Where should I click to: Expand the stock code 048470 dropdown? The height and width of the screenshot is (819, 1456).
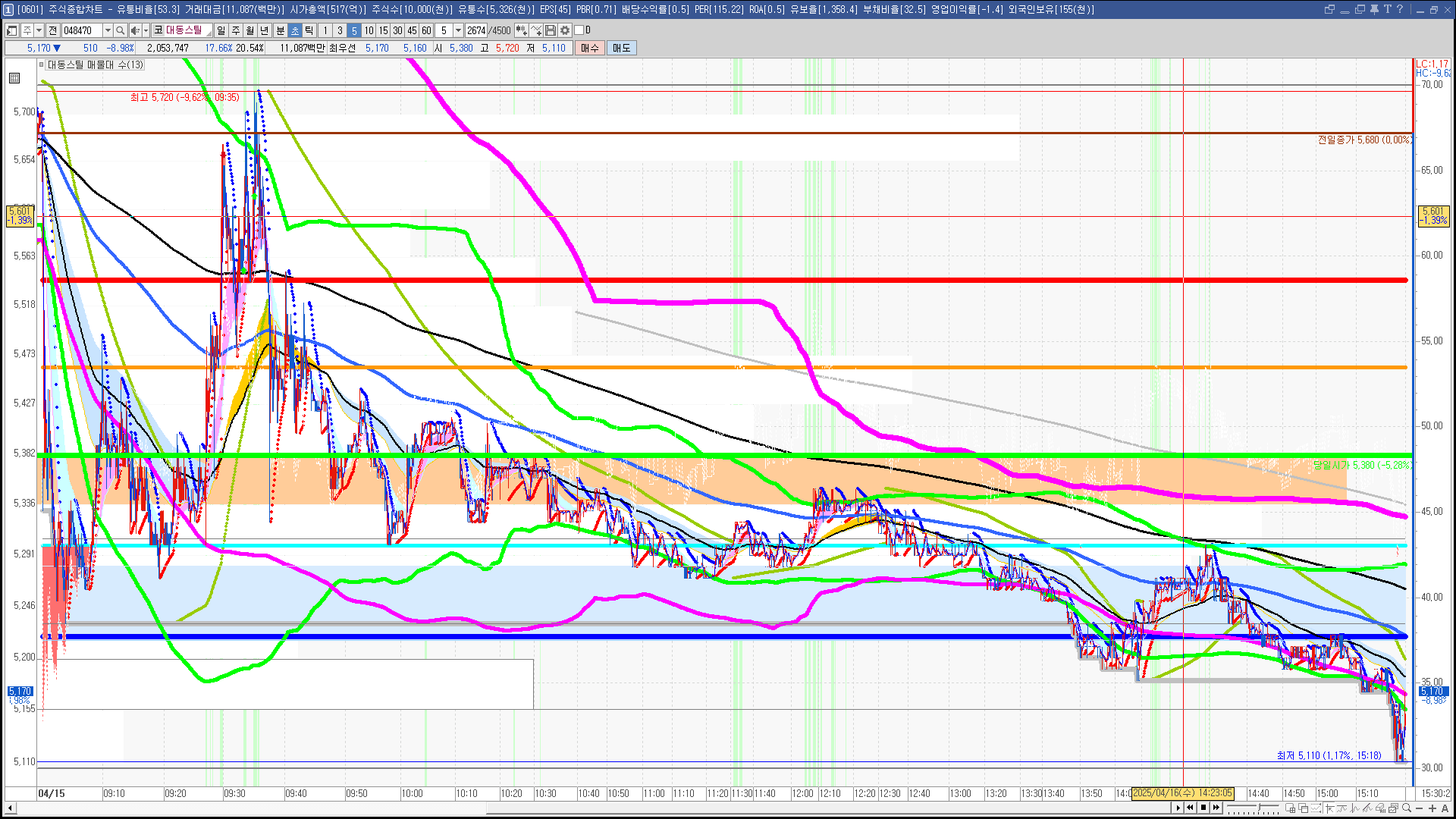click(107, 30)
